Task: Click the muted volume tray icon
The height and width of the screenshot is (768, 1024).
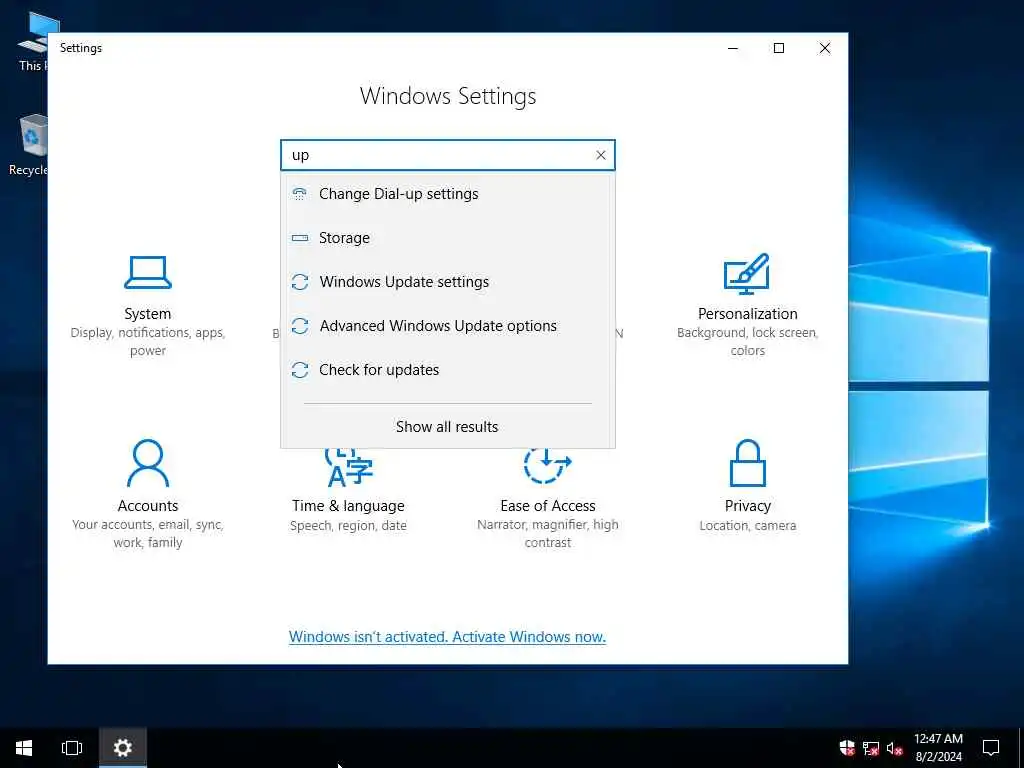Action: click(x=895, y=748)
